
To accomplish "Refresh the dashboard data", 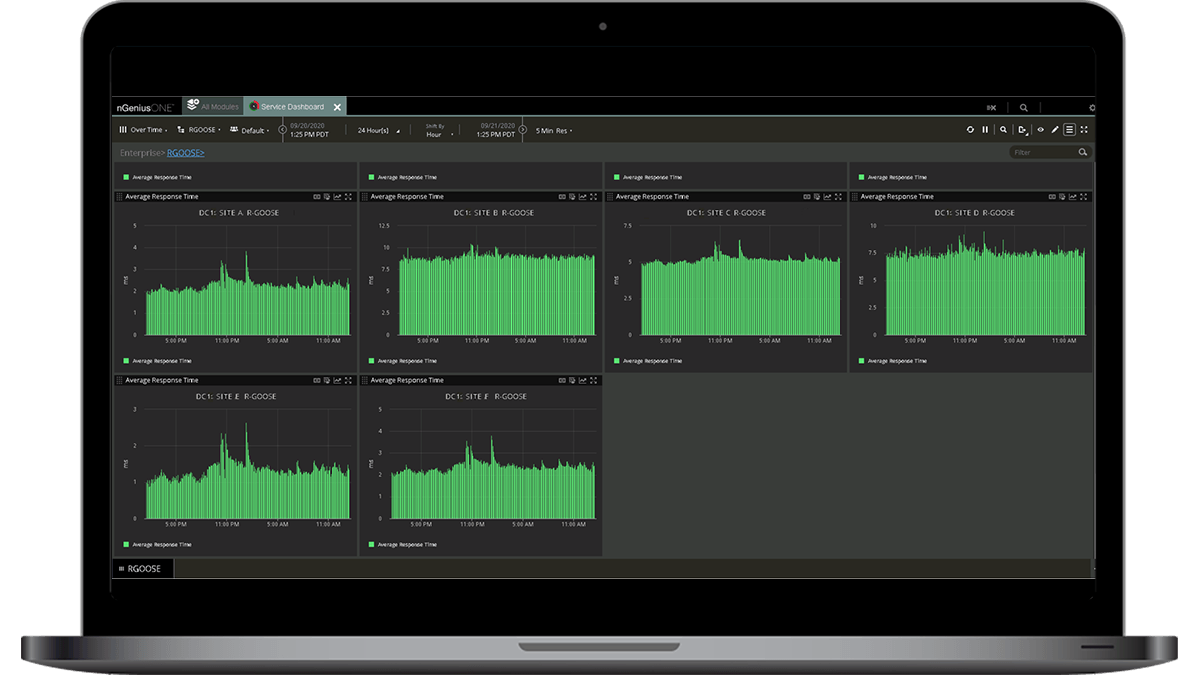I will (x=969, y=129).
